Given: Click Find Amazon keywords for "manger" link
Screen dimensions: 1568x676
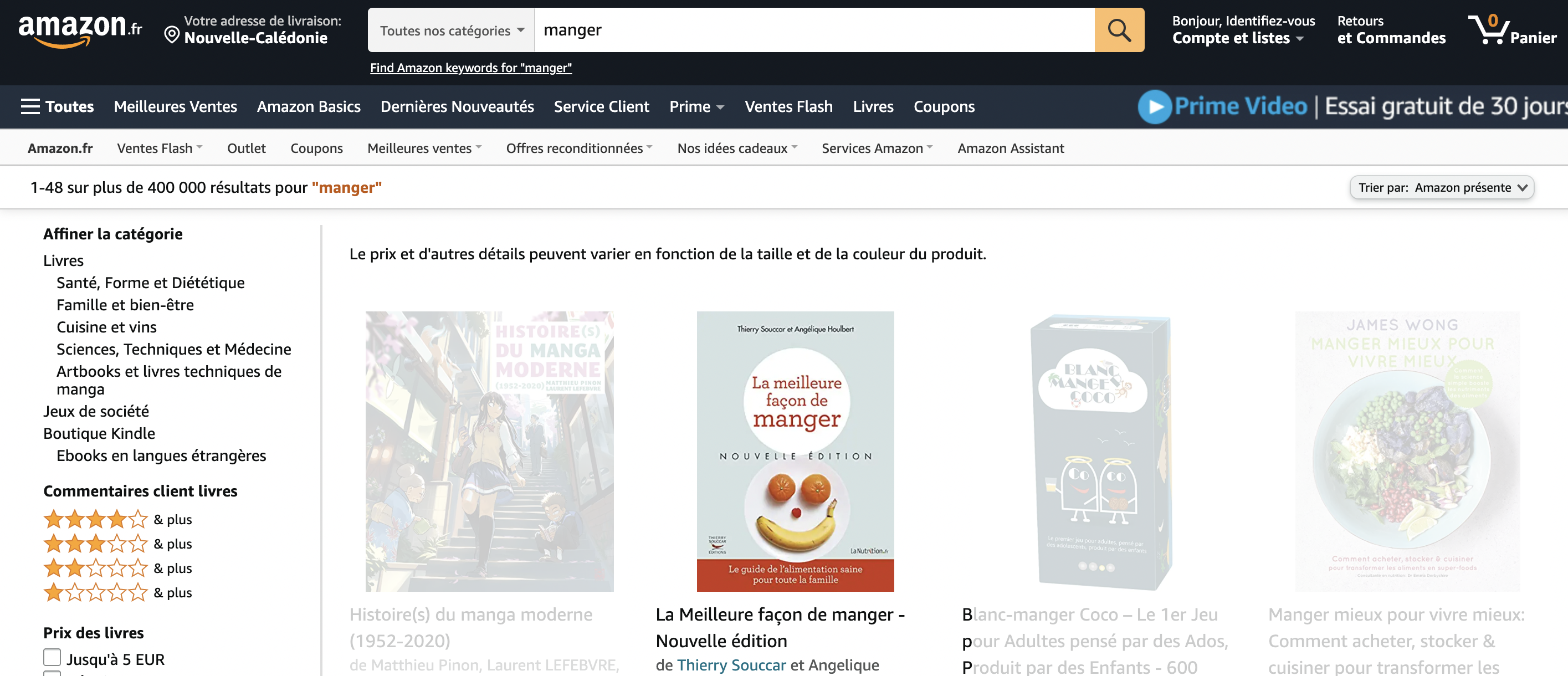Looking at the screenshot, I should [x=470, y=68].
